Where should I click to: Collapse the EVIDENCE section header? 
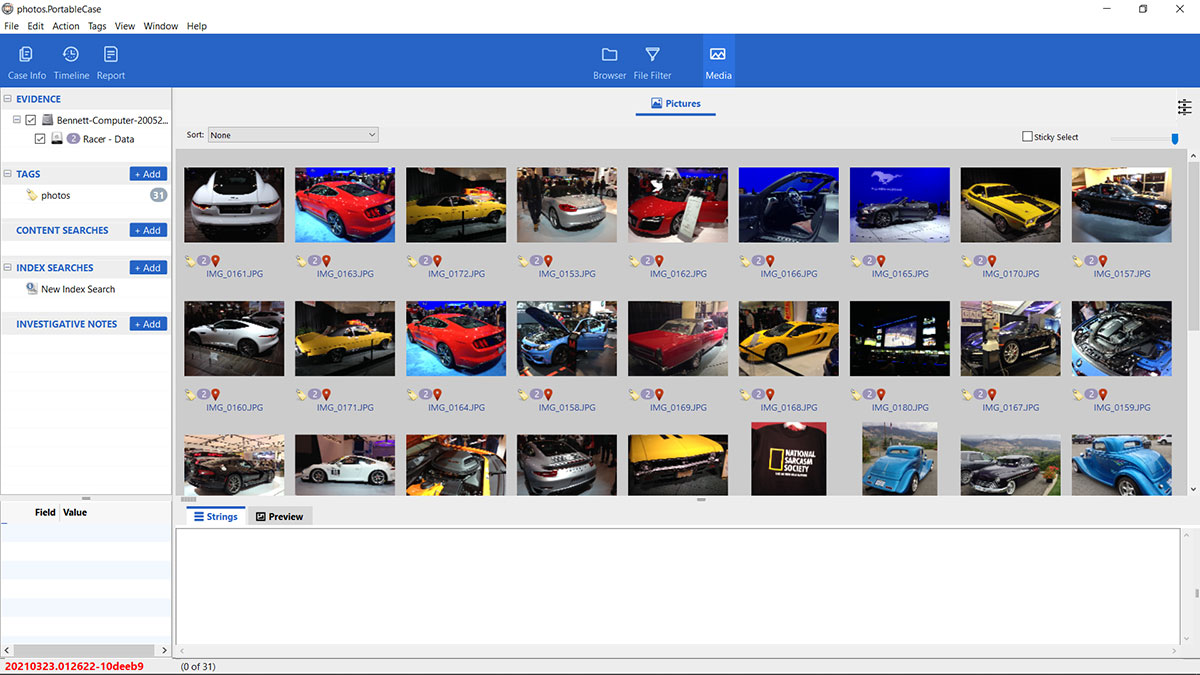(x=7, y=99)
